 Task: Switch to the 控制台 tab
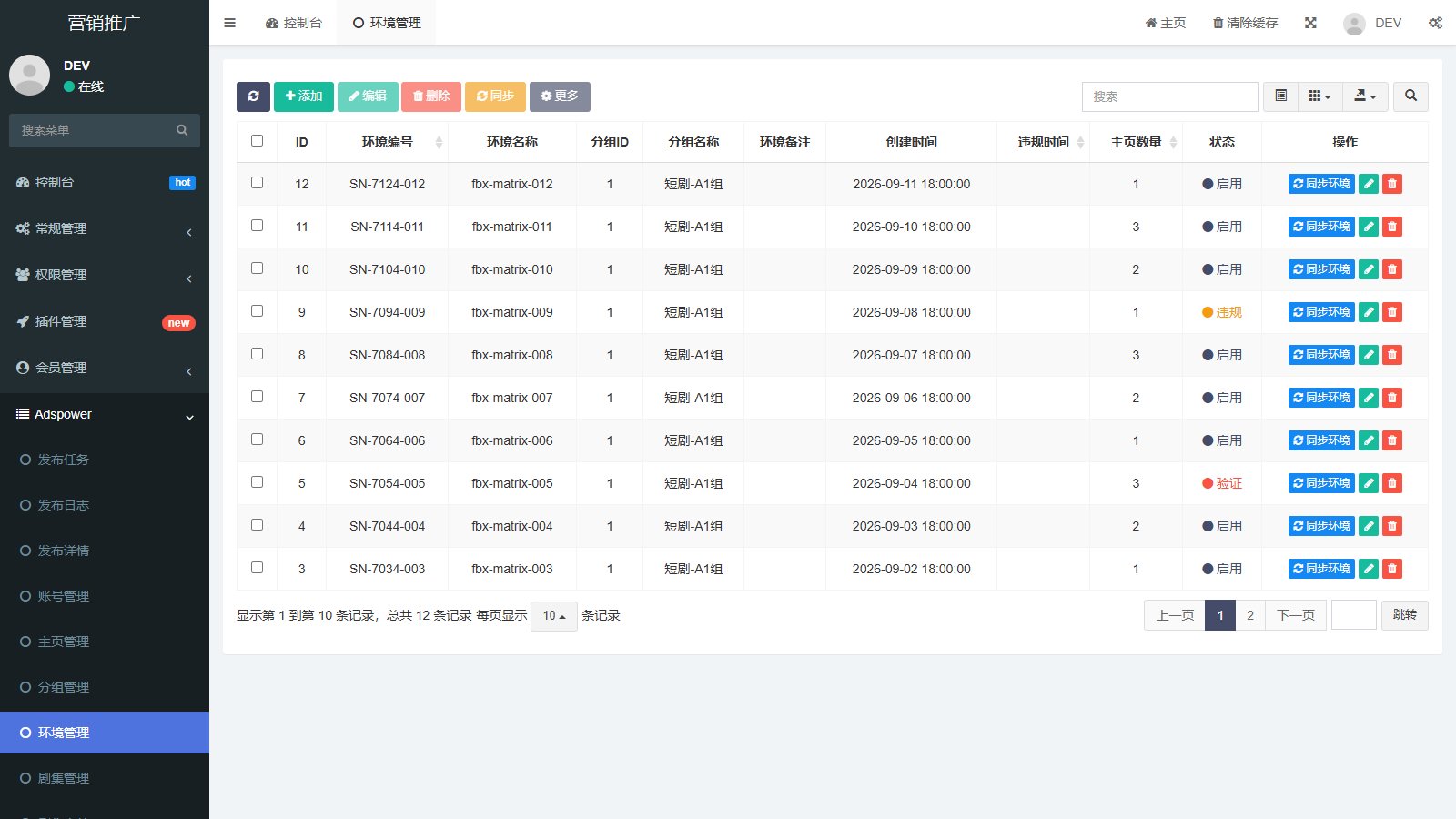pyautogui.click(x=294, y=23)
